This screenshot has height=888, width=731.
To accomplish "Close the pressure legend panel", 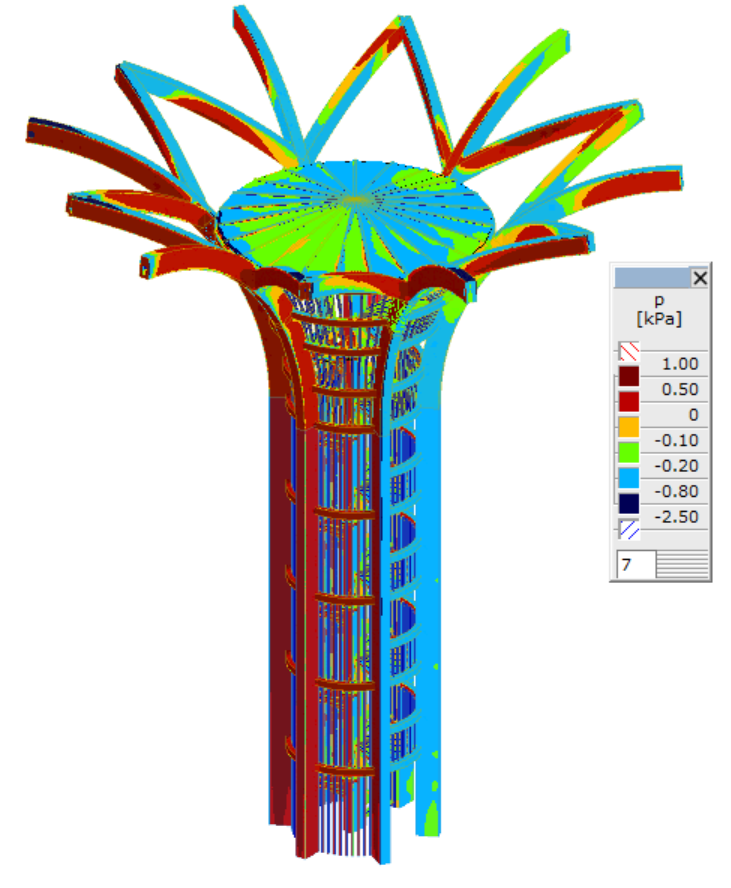I will coord(700,278).
